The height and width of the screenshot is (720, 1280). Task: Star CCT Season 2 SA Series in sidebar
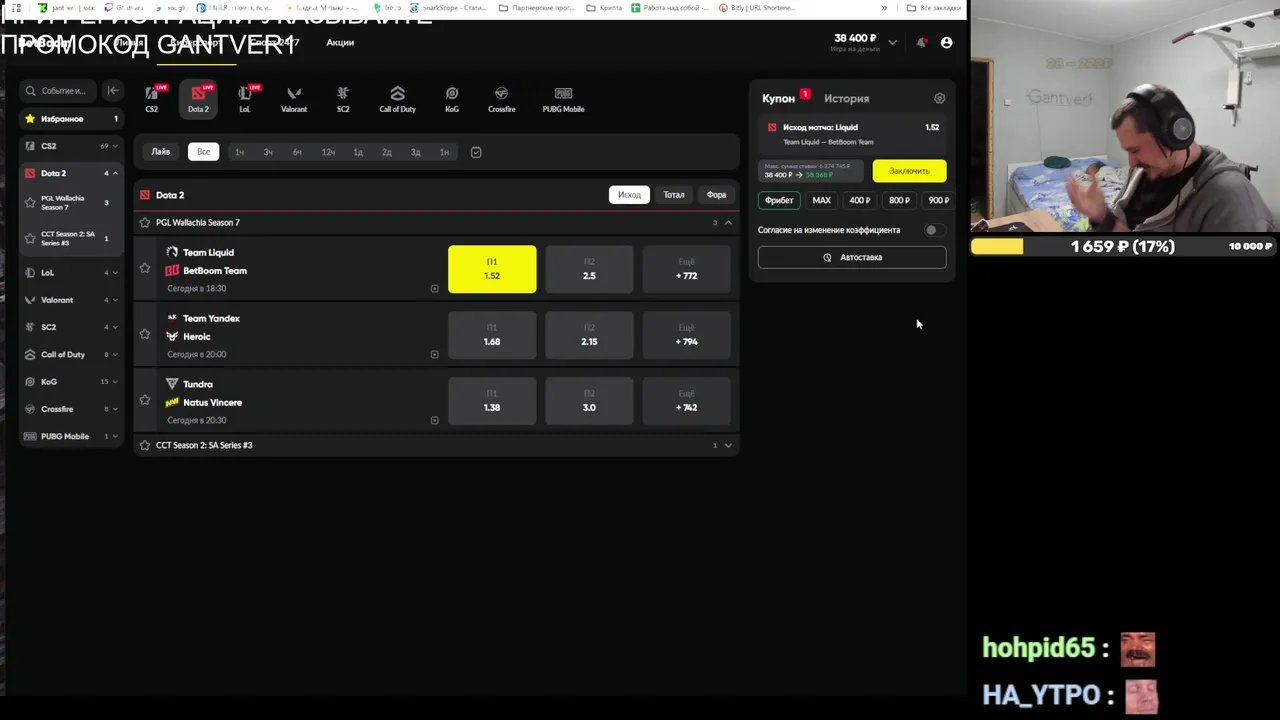click(x=30, y=238)
